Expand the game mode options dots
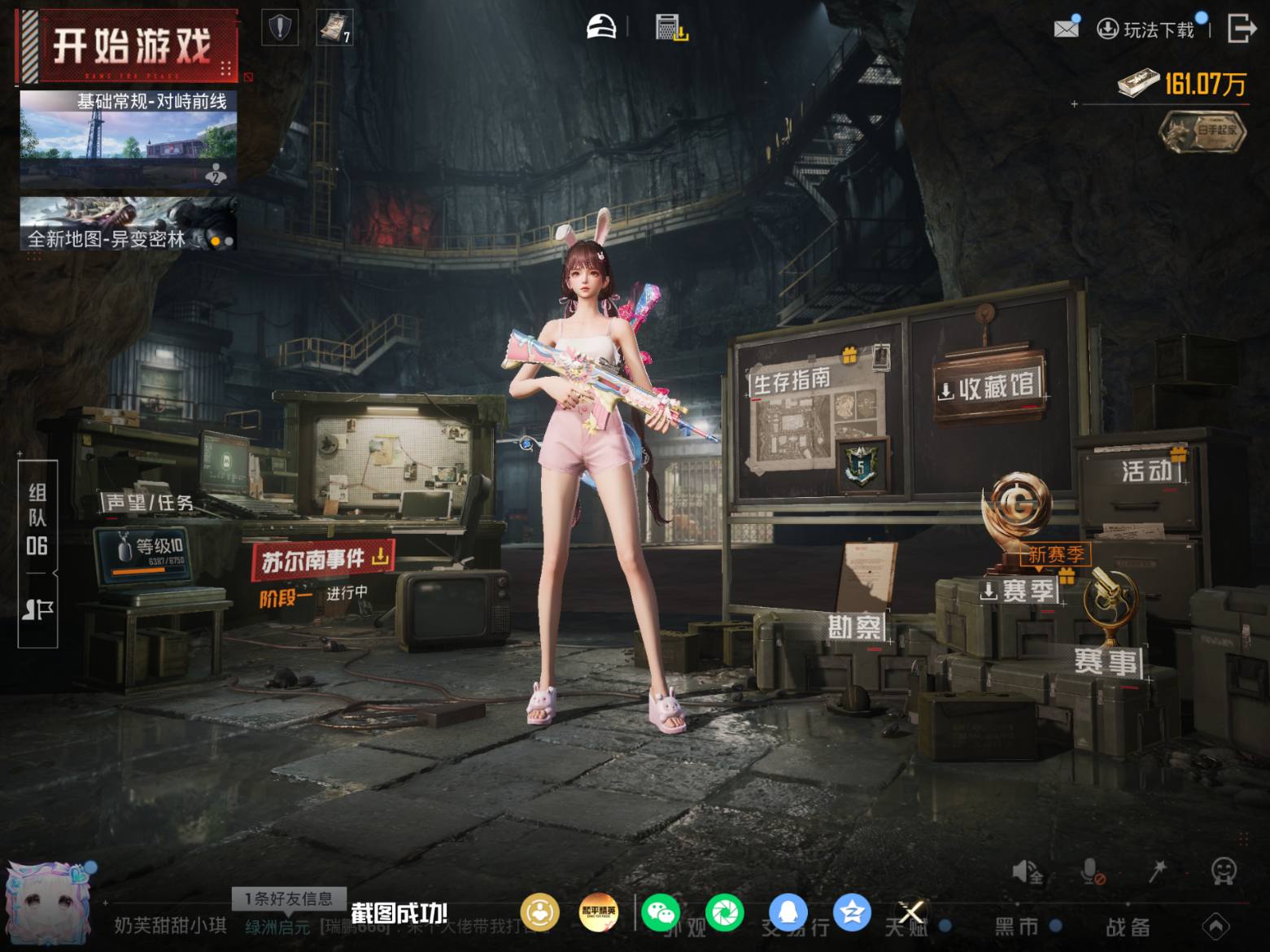Image resolution: width=1270 pixels, height=952 pixels. click(x=226, y=68)
